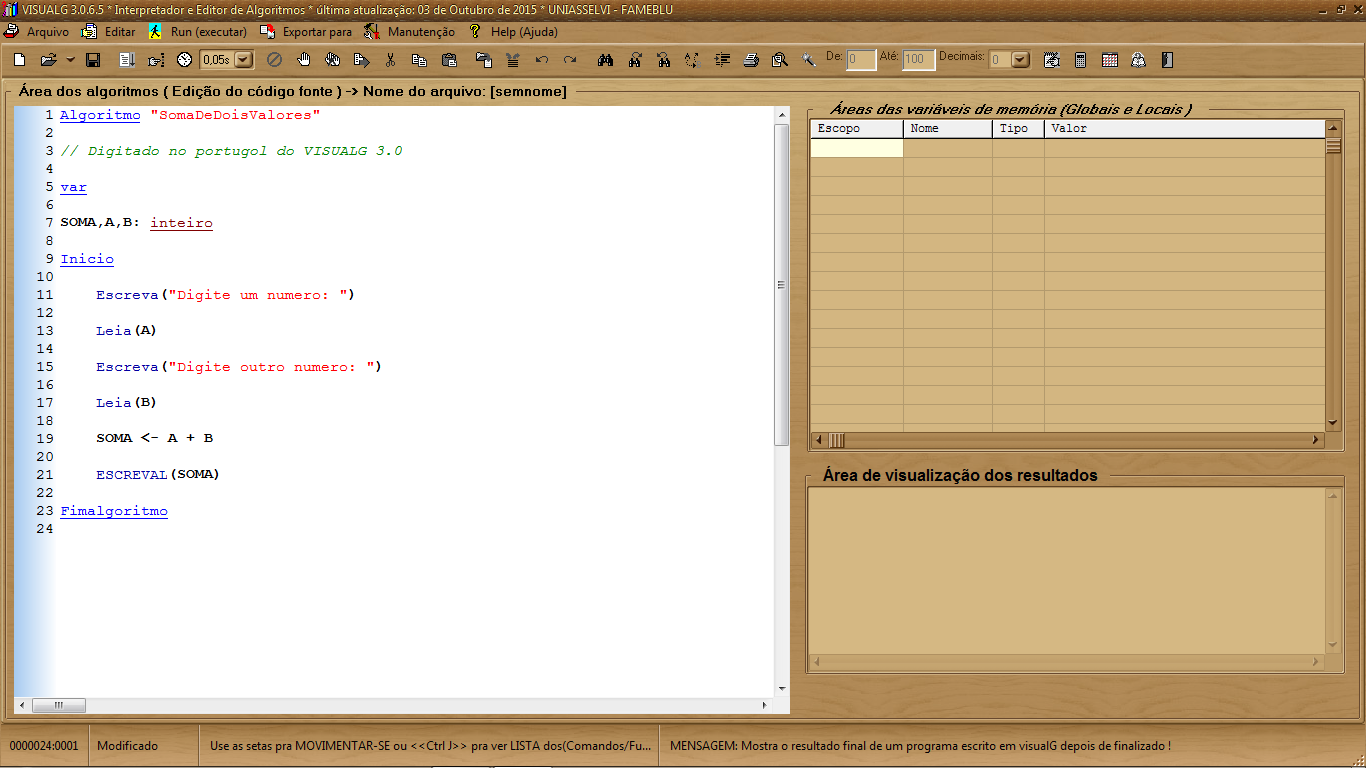Save the current algorithm
This screenshot has width=1366, height=768.
[93, 60]
